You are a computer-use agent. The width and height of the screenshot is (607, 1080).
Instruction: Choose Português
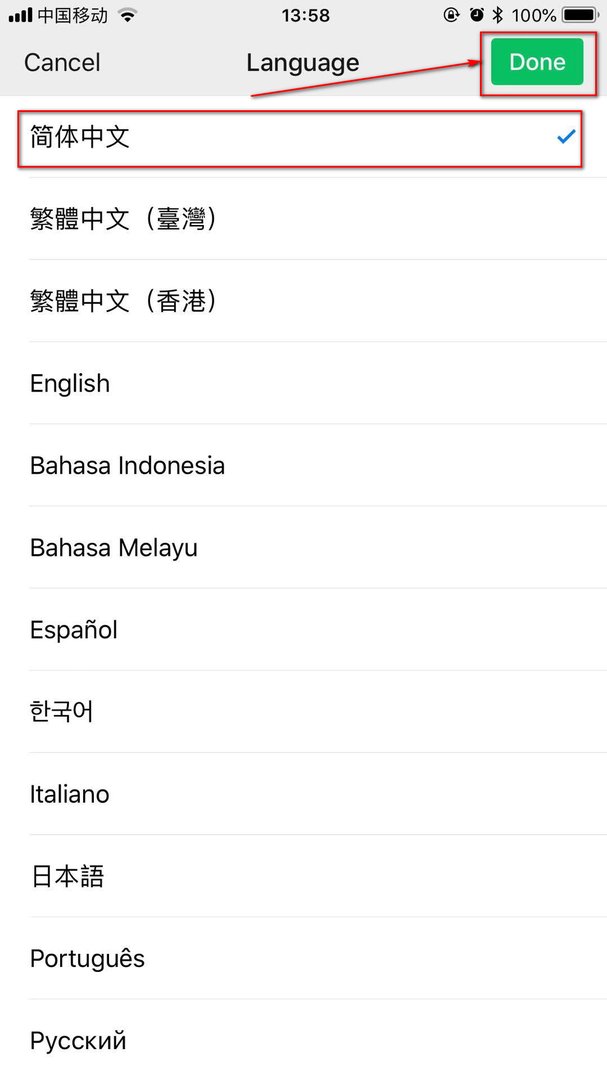coord(86,958)
